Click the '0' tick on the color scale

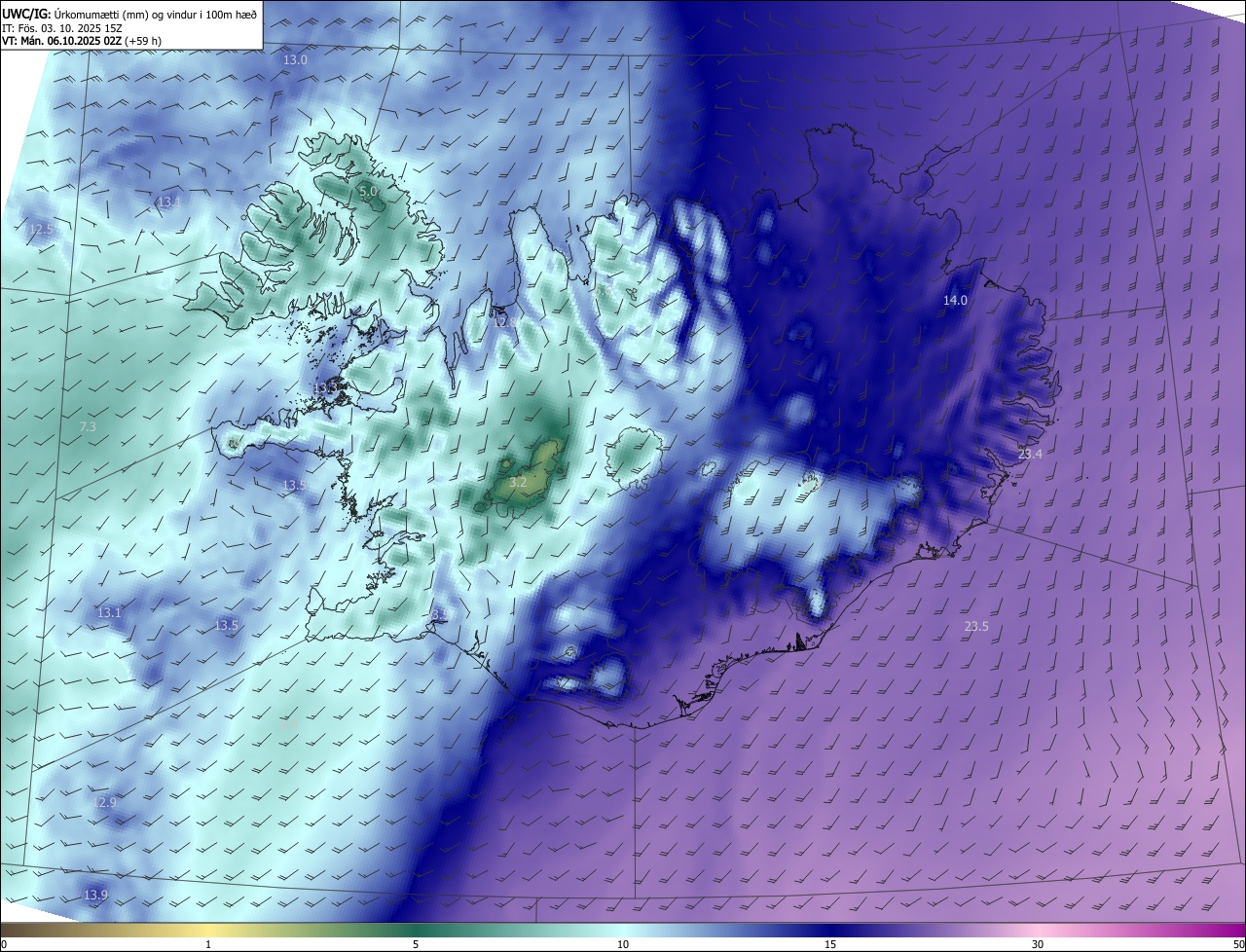coord(4,944)
